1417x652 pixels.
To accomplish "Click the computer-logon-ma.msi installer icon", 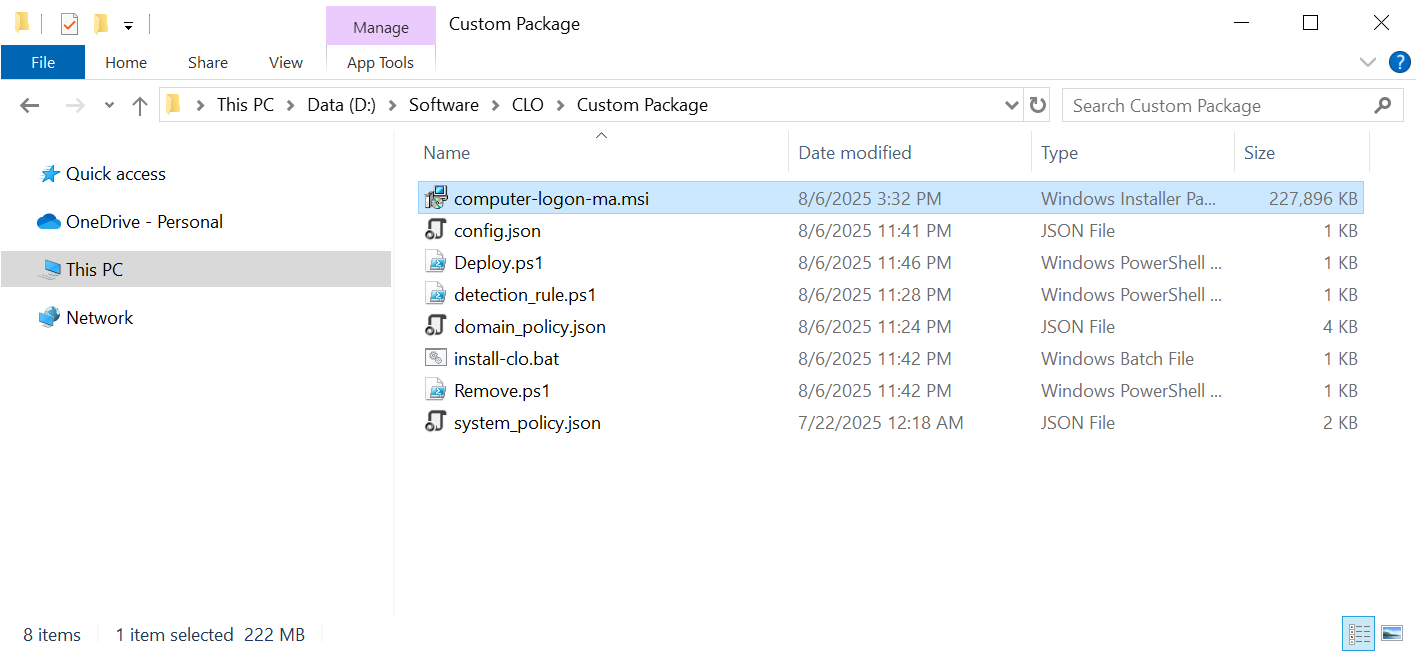I will pos(435,199).
